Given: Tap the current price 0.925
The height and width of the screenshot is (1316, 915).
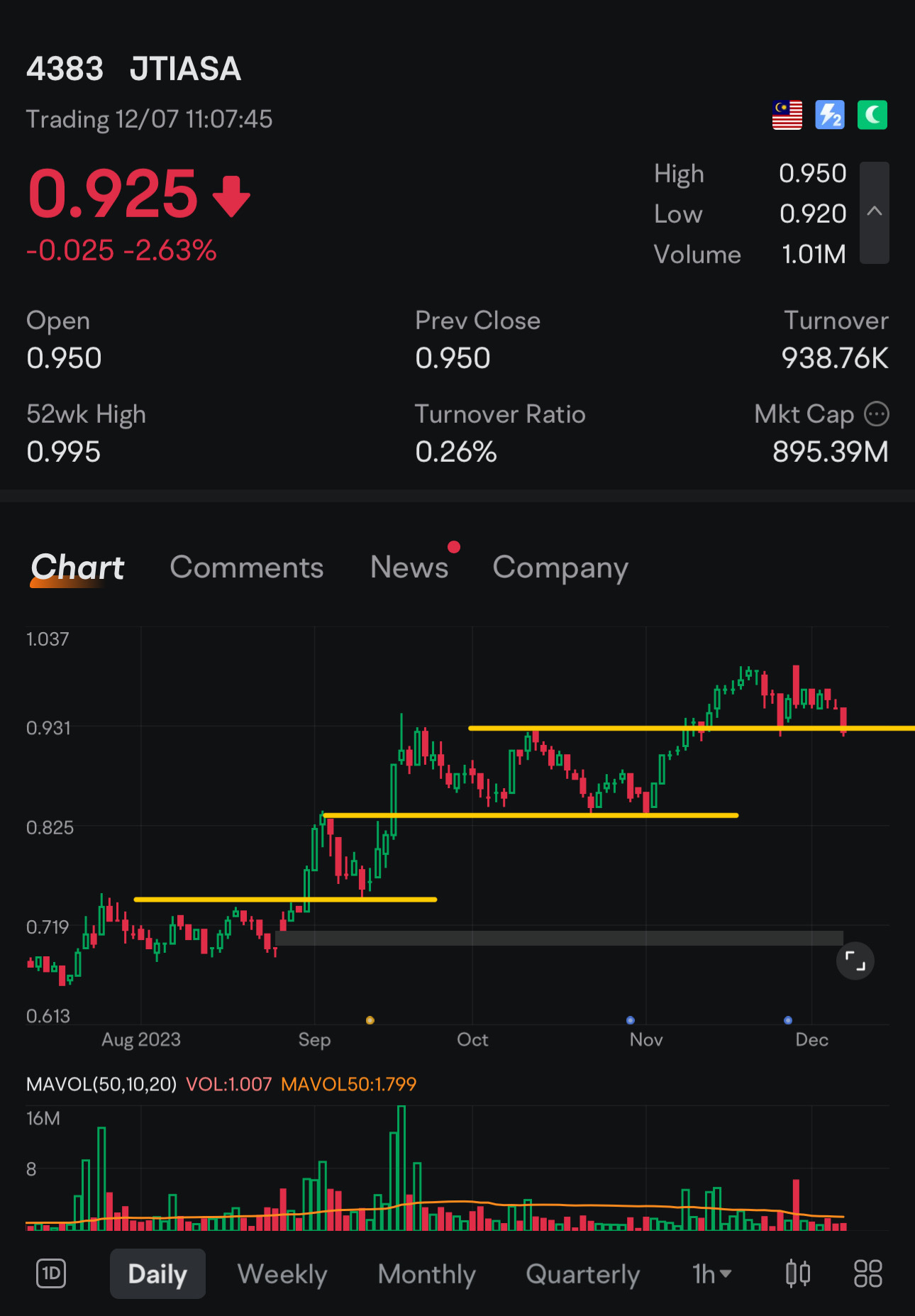Looking at the screenshot, I should click(x=112, y=193).
